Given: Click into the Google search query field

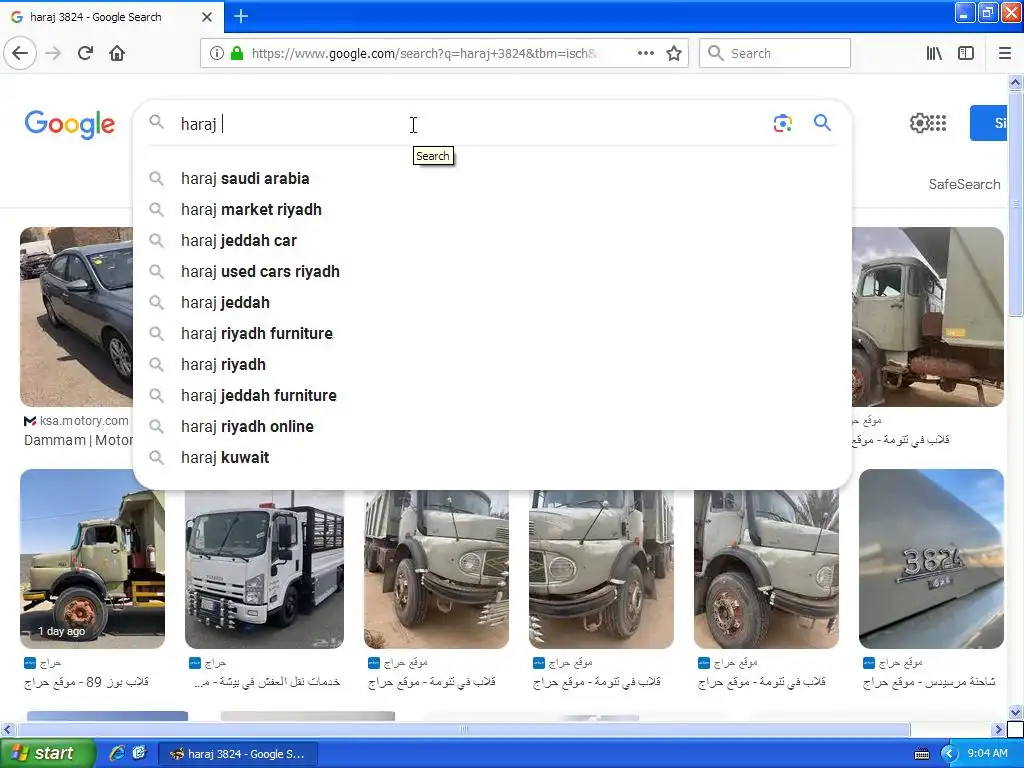Looking at the screenshot, I should coord(470,123).
